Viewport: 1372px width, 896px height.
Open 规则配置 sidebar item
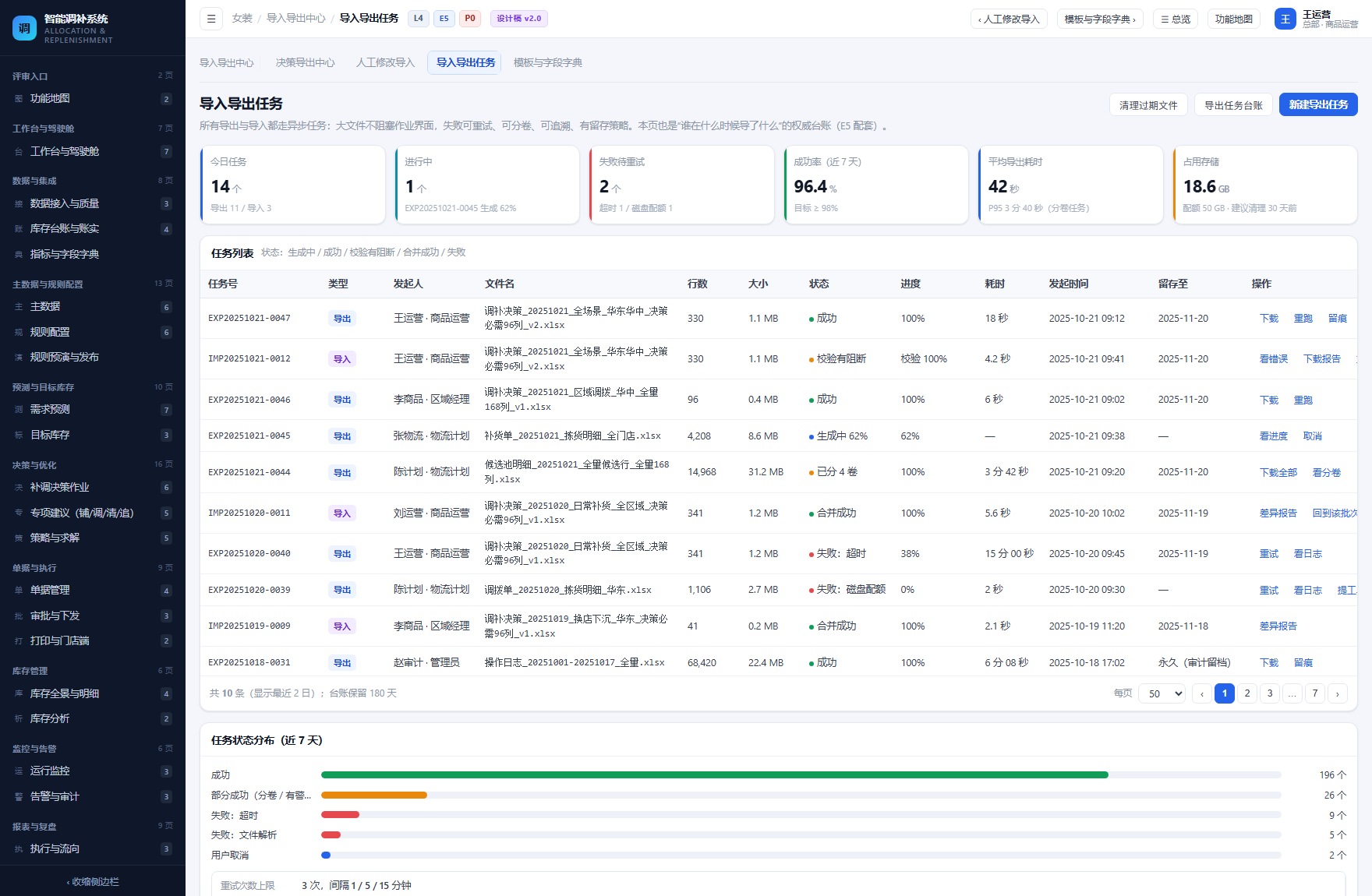[x=93, y=333]
